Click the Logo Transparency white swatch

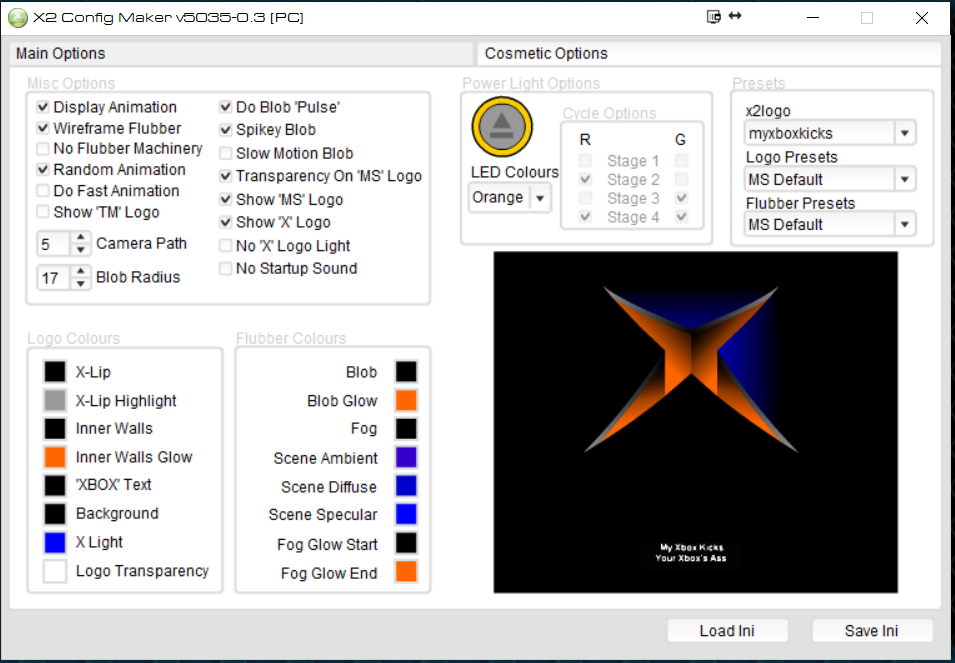[55, 571]
